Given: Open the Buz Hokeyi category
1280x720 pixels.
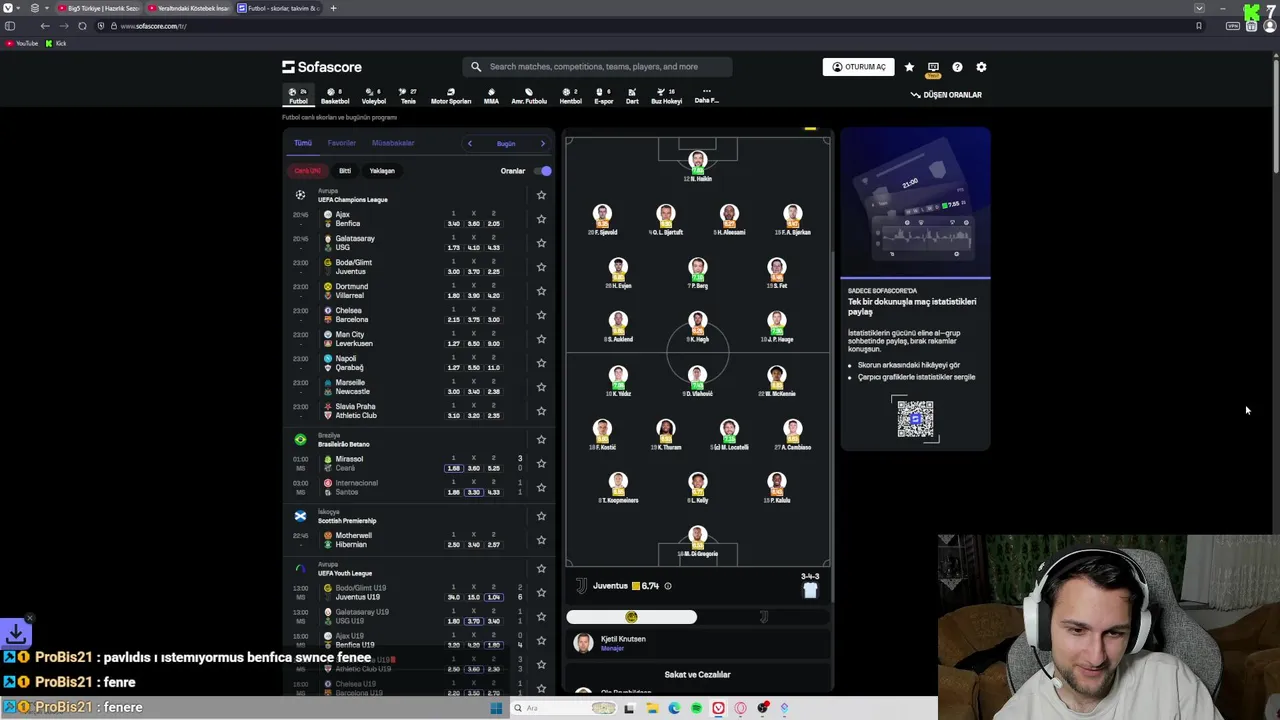Looking at the screenshot, I should pos(667,96).
